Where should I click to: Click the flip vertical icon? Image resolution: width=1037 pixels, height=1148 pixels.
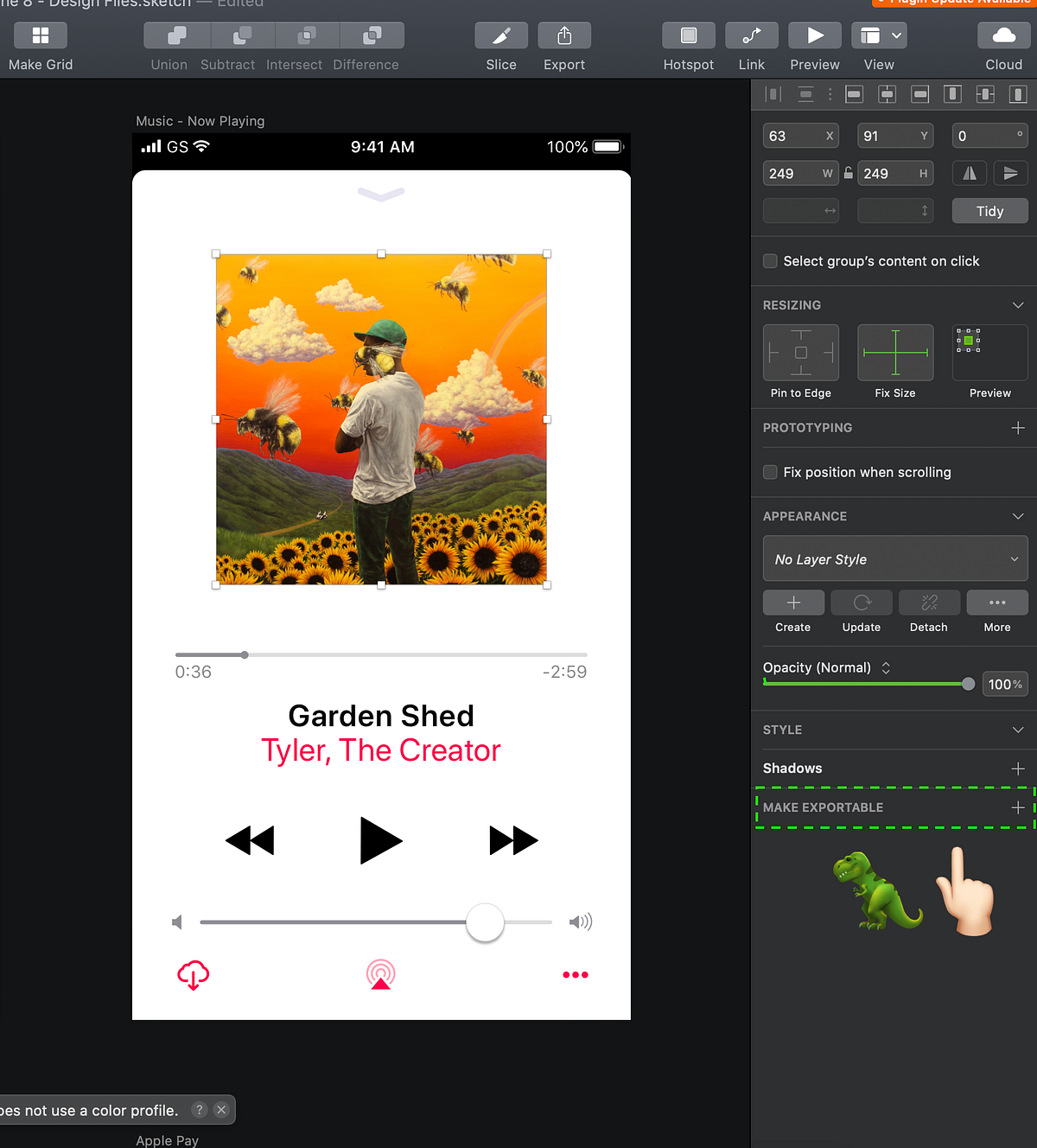point(1011,173)
